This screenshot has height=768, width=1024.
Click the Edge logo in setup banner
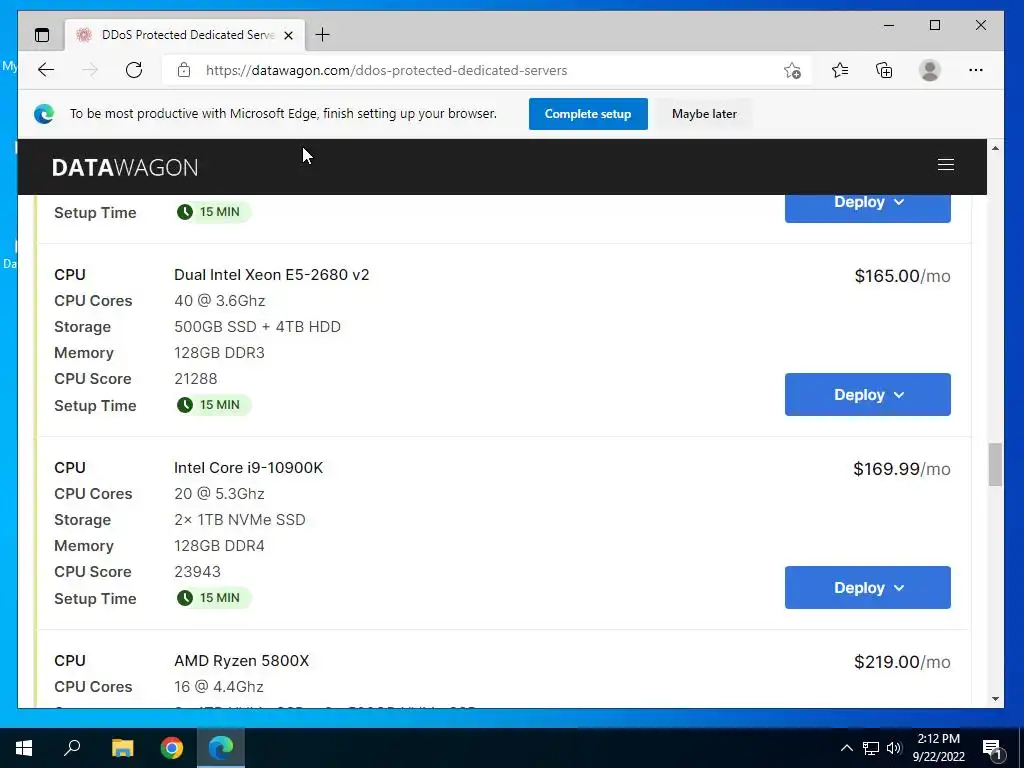(44, 114)
